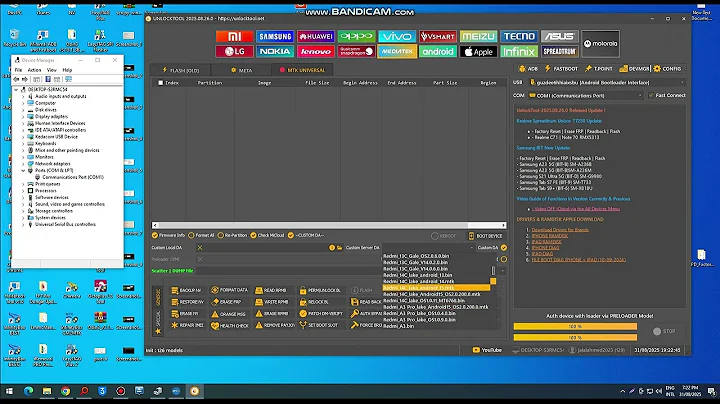Click the FASTBOOT button
Viewport: 720px width, 404px height.
(561, 68)
